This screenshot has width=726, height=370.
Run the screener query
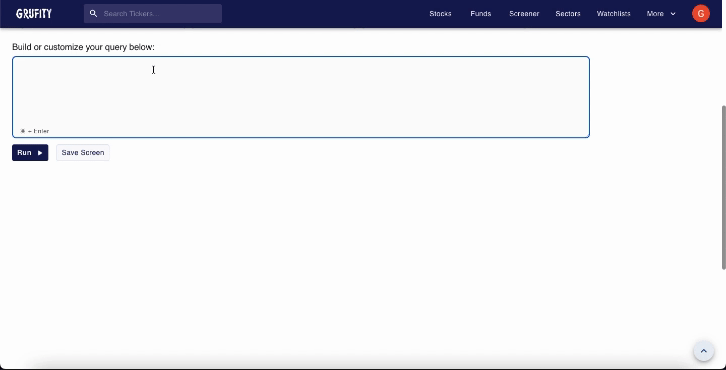coord(30,152)
